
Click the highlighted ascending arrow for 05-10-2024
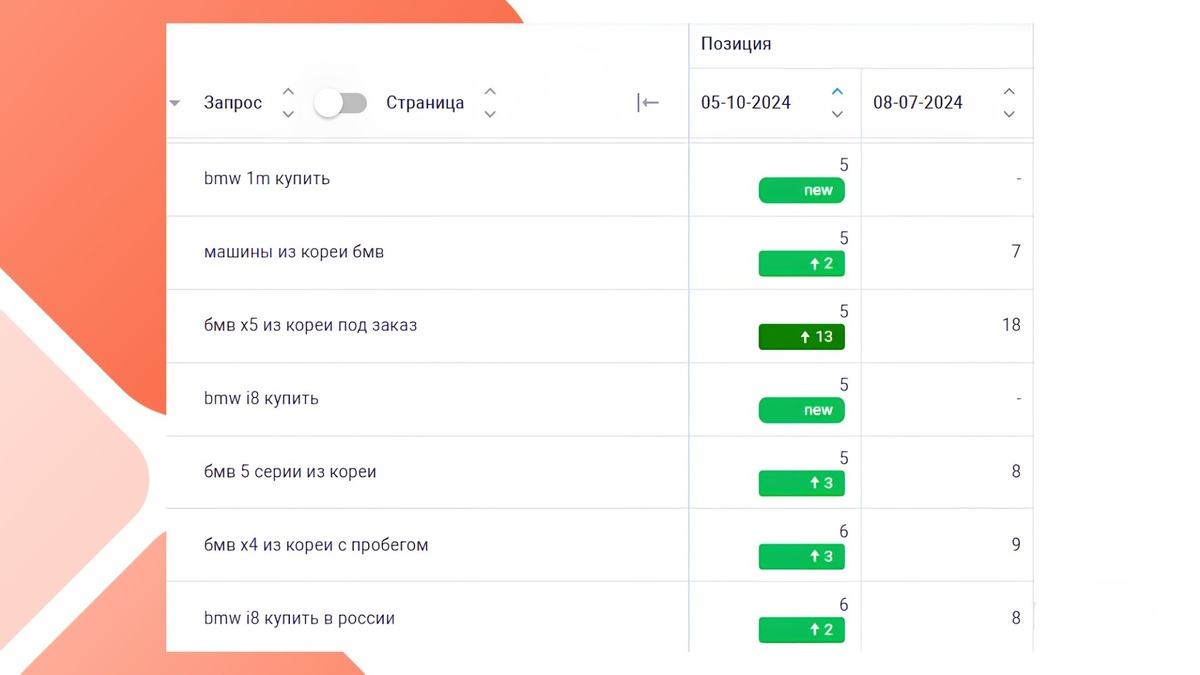(837, 90)
